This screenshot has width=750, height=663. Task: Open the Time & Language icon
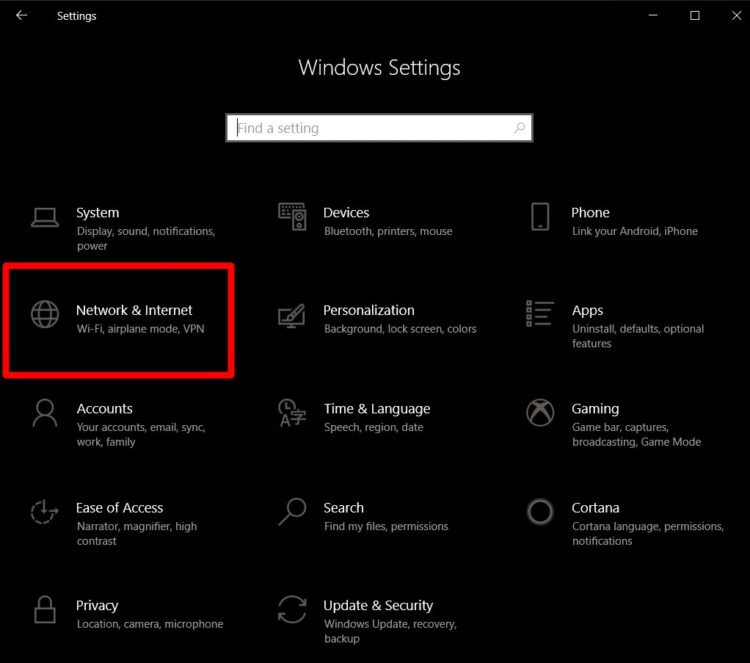point(292,413)
